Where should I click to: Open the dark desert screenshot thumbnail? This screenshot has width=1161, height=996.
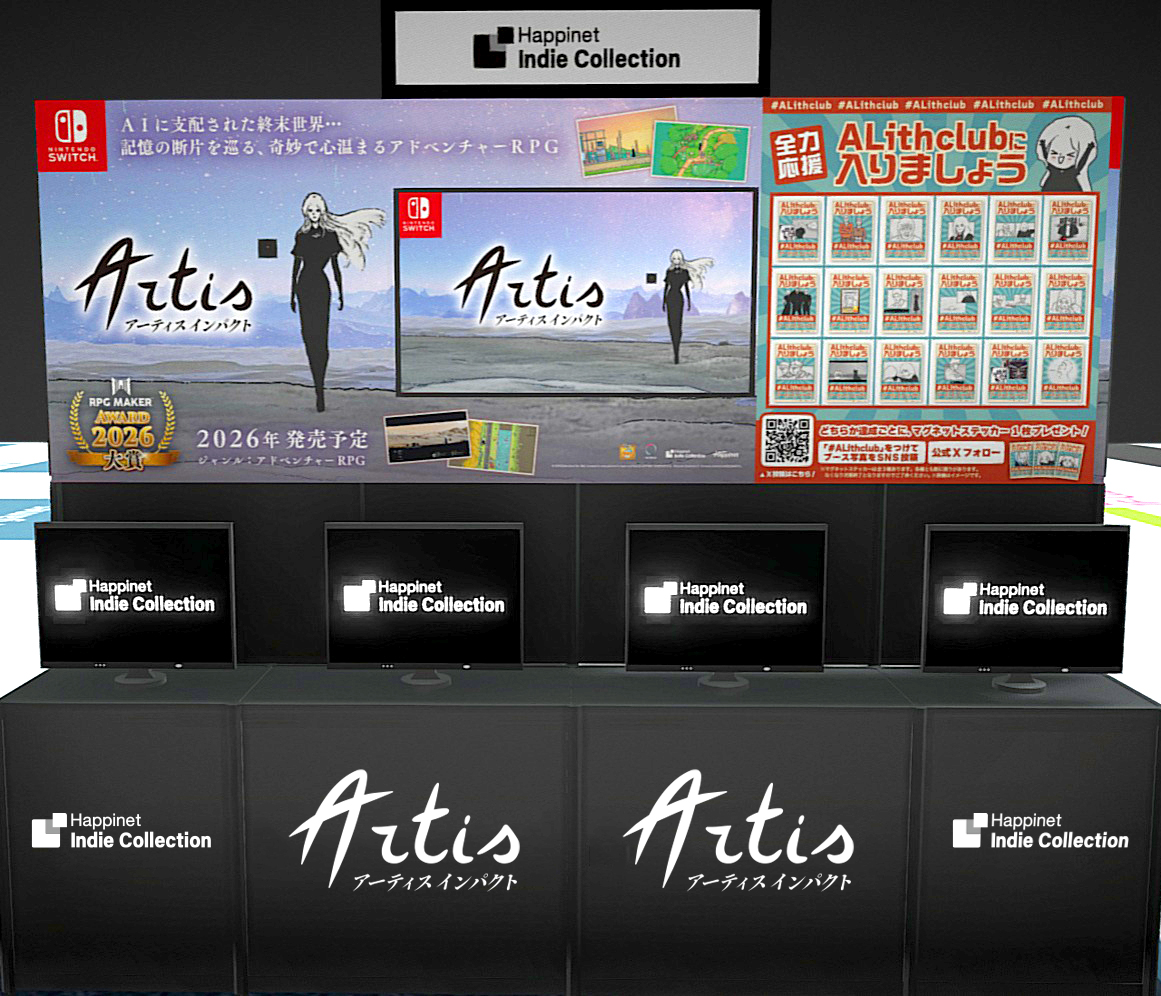427,437
